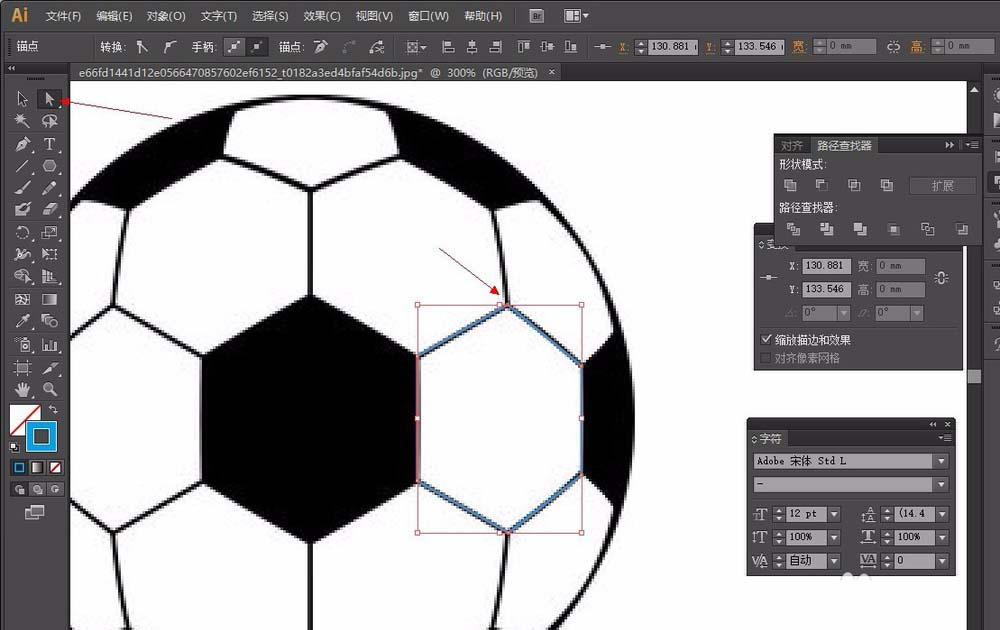Click the Unite shape mode icon
The width and height of the screenshot is (1000, 630).
(790, 185)
